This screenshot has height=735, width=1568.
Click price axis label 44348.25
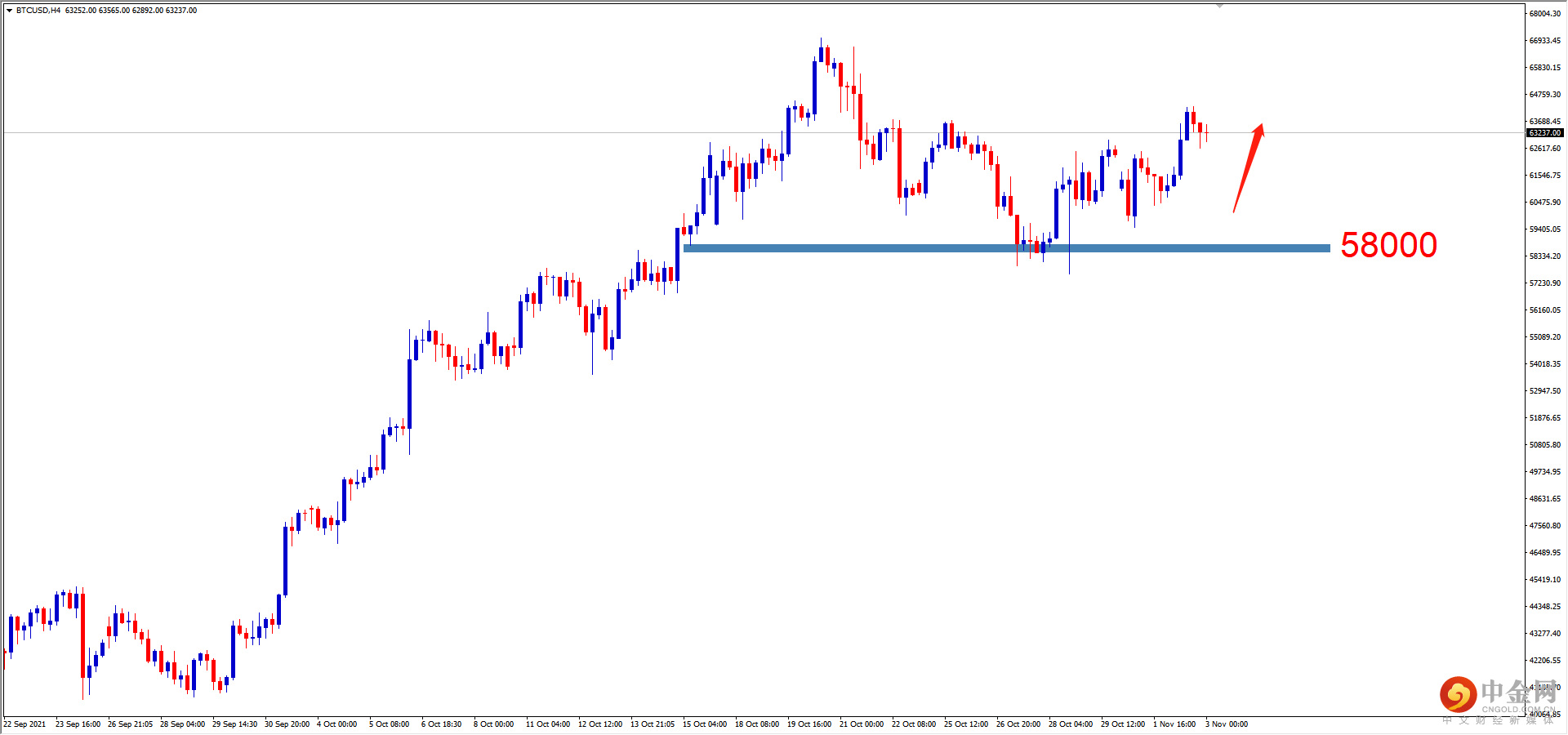coord(1545,607)
